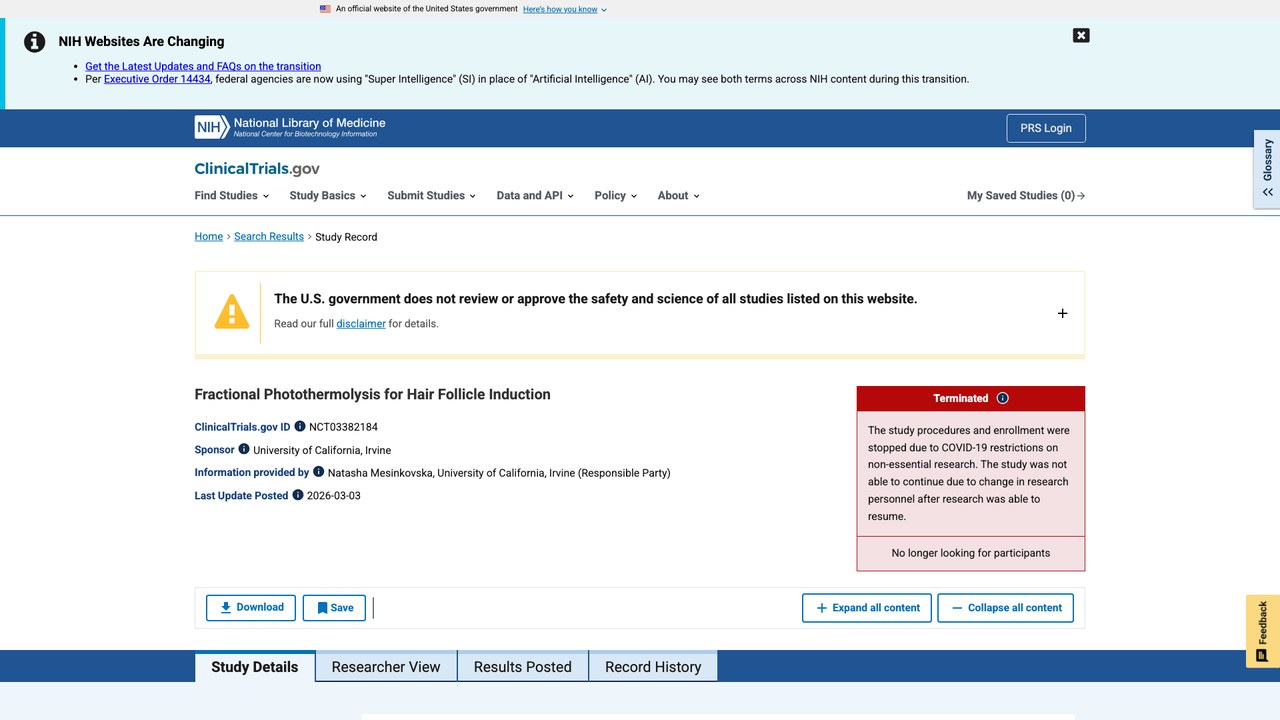
Task: Open the About menu
Action: coord(678,195)
